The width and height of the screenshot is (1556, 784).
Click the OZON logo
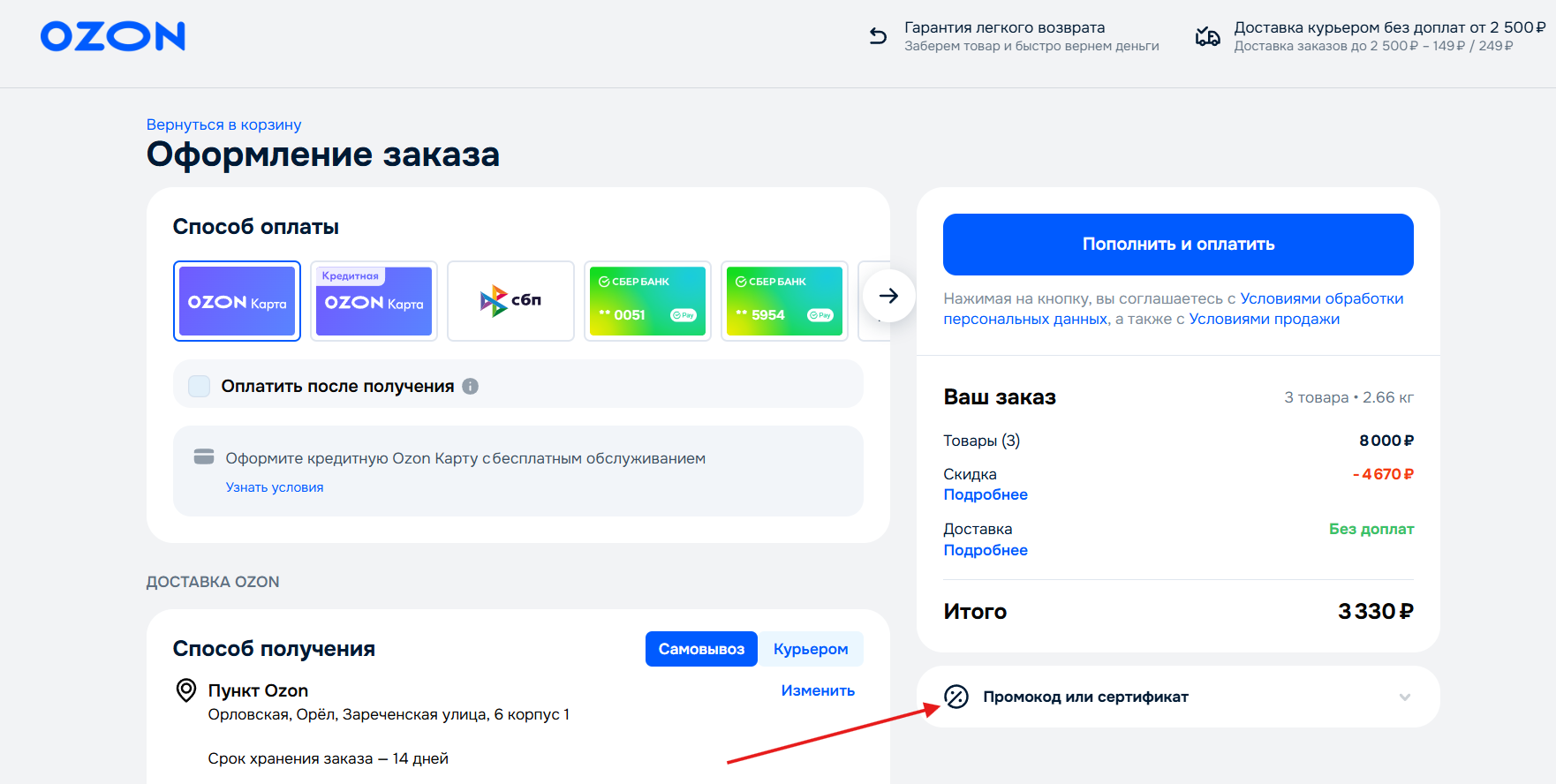click(x=113, y=36)
